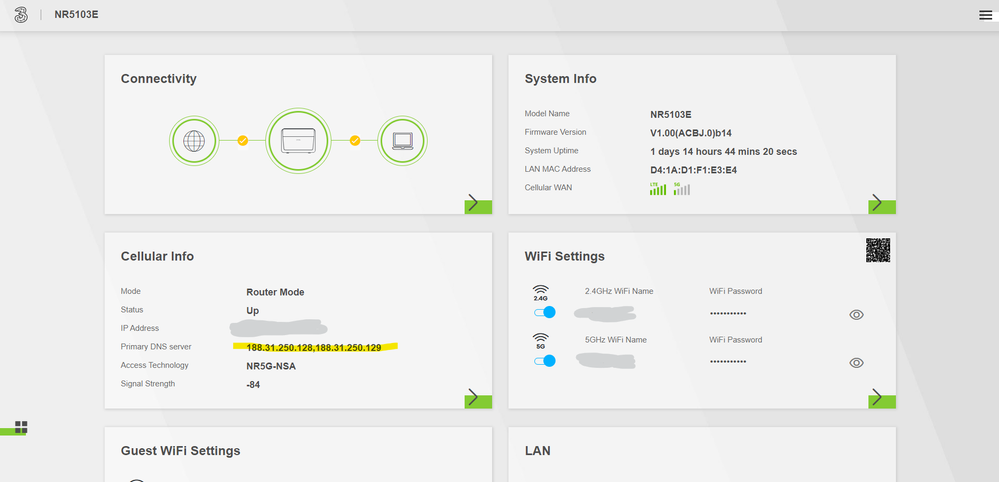Toggle the 2.4GHz WiFi switch
999x482 pixels.
[544, 313]
